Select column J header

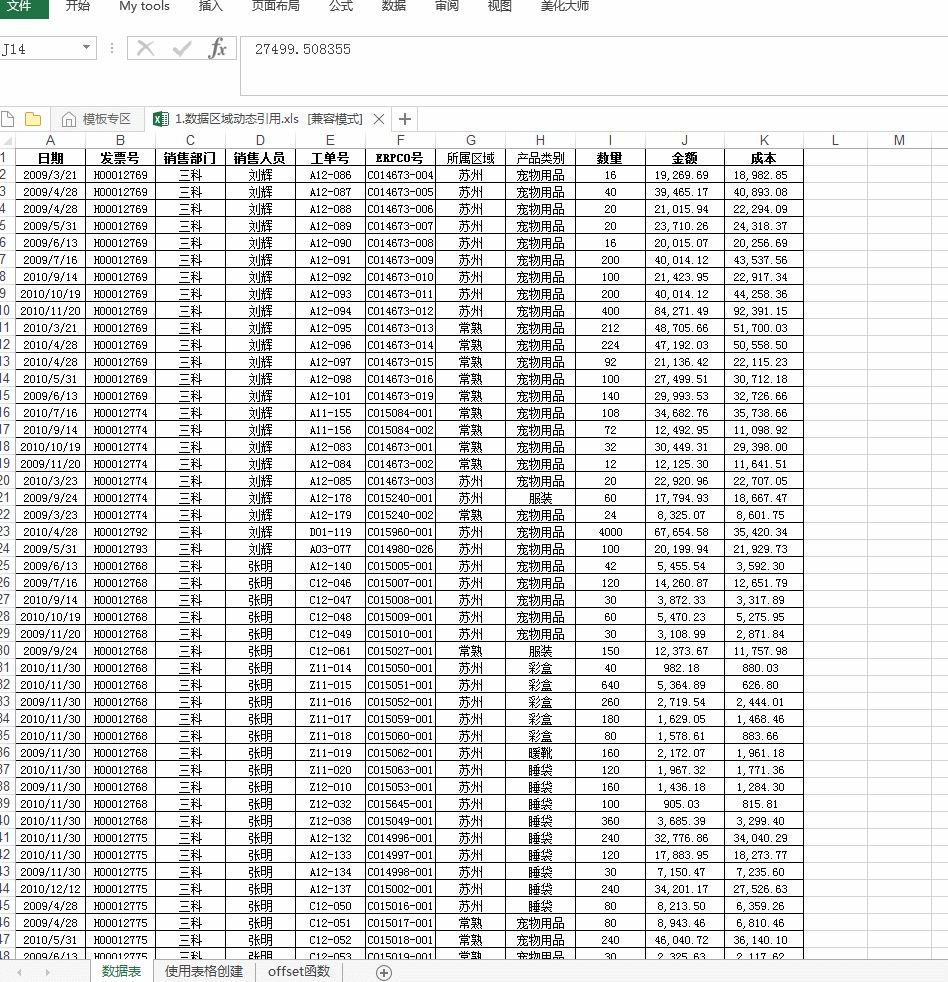(684, 140)
